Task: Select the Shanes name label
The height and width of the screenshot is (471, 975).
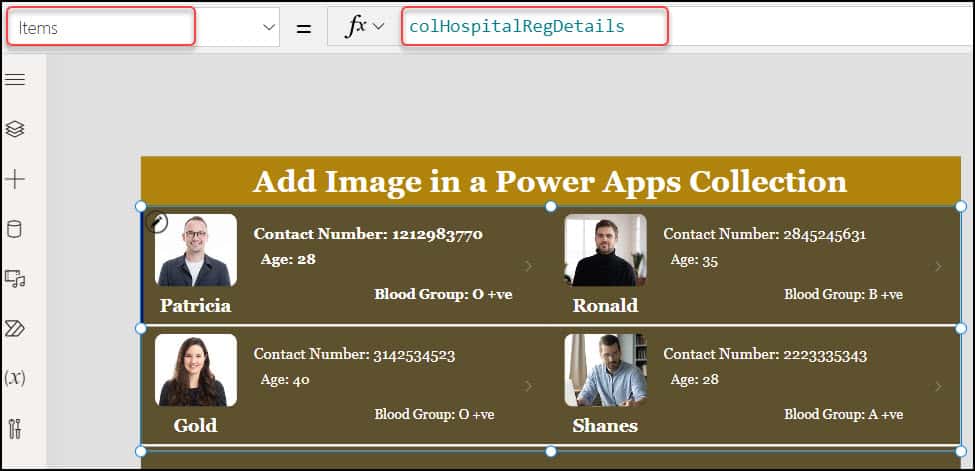Action: click(x=605, y=426)
